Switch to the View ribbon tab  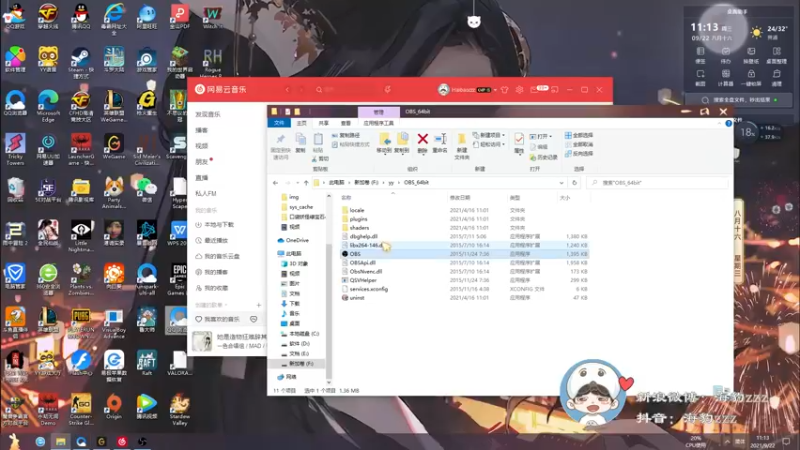(x=346, y=123)
